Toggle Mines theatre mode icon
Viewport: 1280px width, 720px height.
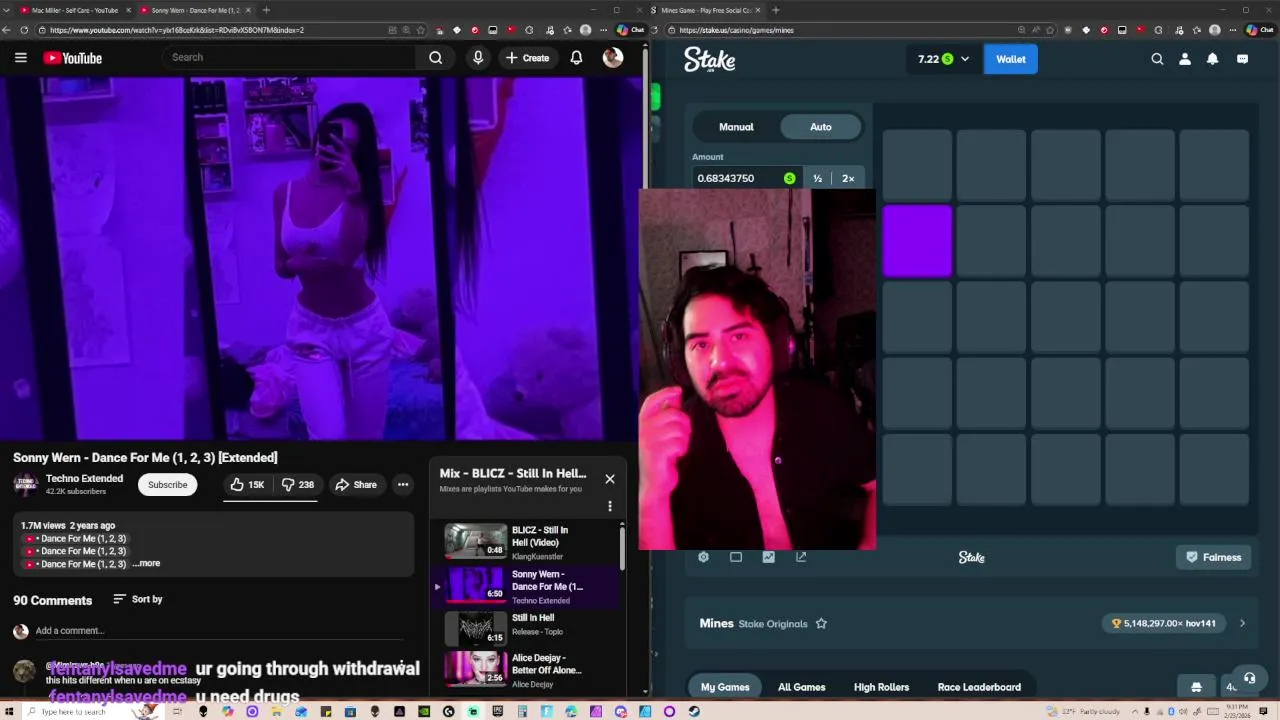[736, 557]
